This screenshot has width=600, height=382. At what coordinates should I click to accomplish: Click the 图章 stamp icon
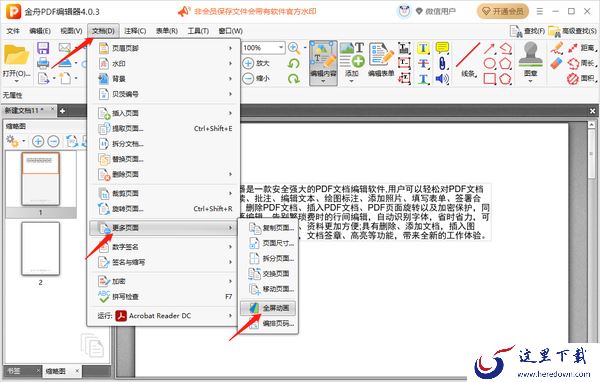click(530, 59)
